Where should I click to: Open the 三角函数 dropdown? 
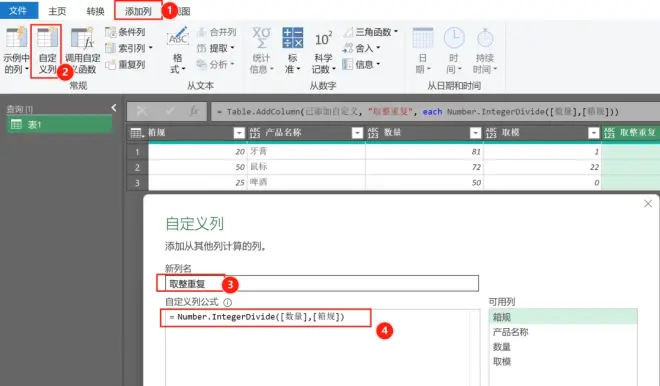pos(370,32)
